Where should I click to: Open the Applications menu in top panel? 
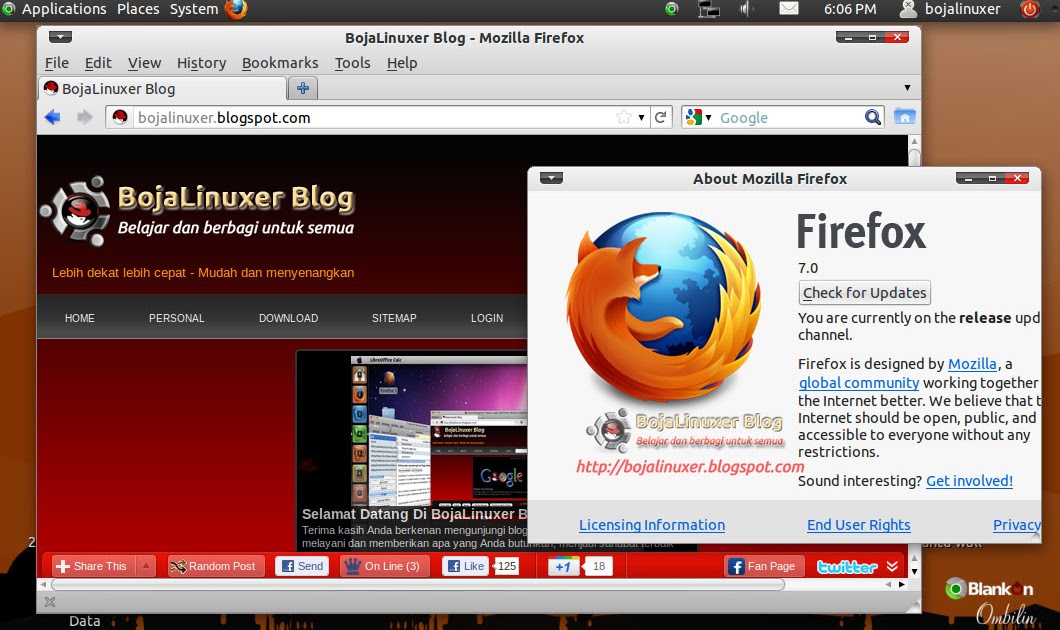(x=64, y=9)
